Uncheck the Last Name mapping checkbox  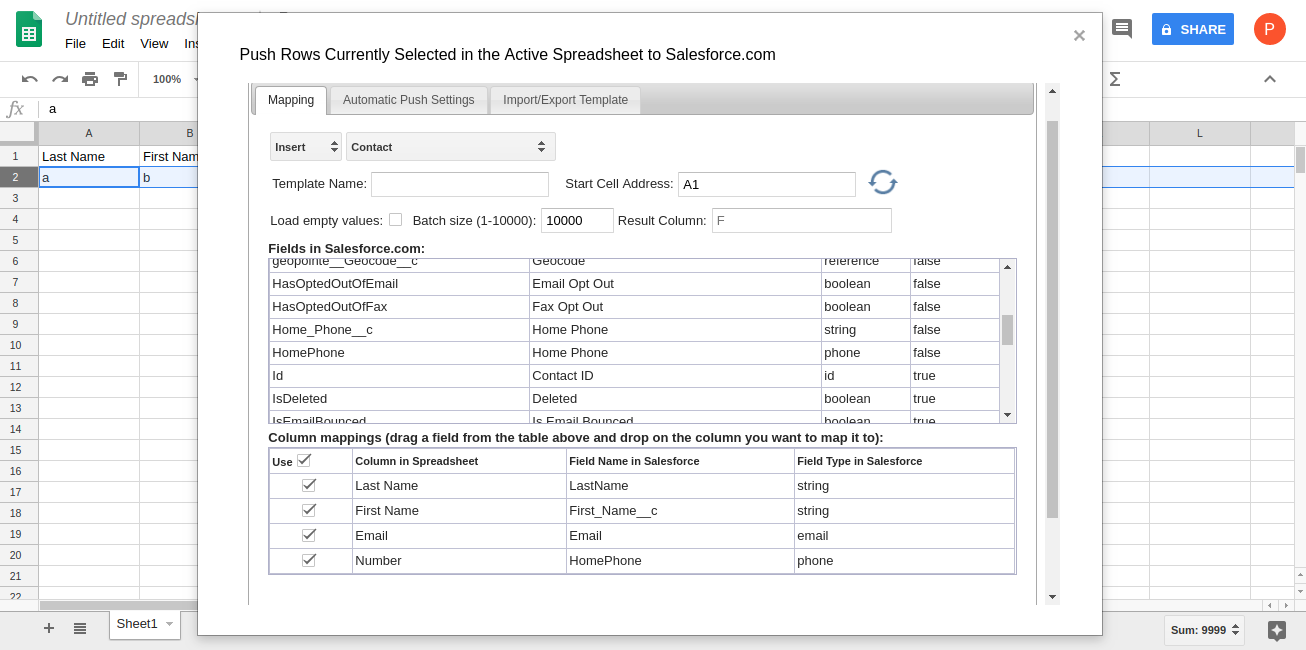click(309, 485)
